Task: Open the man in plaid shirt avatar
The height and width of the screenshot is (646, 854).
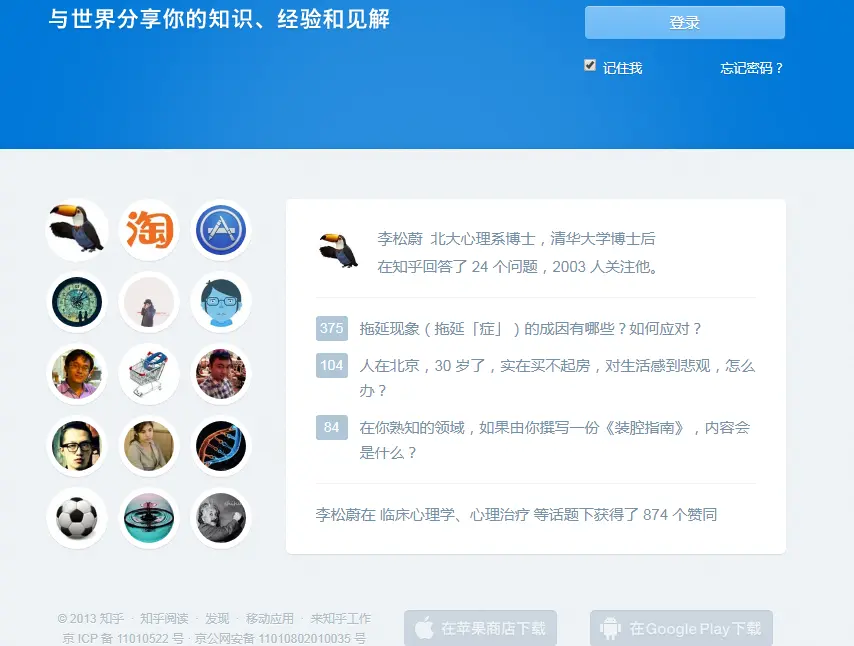Action: (221, 374)
